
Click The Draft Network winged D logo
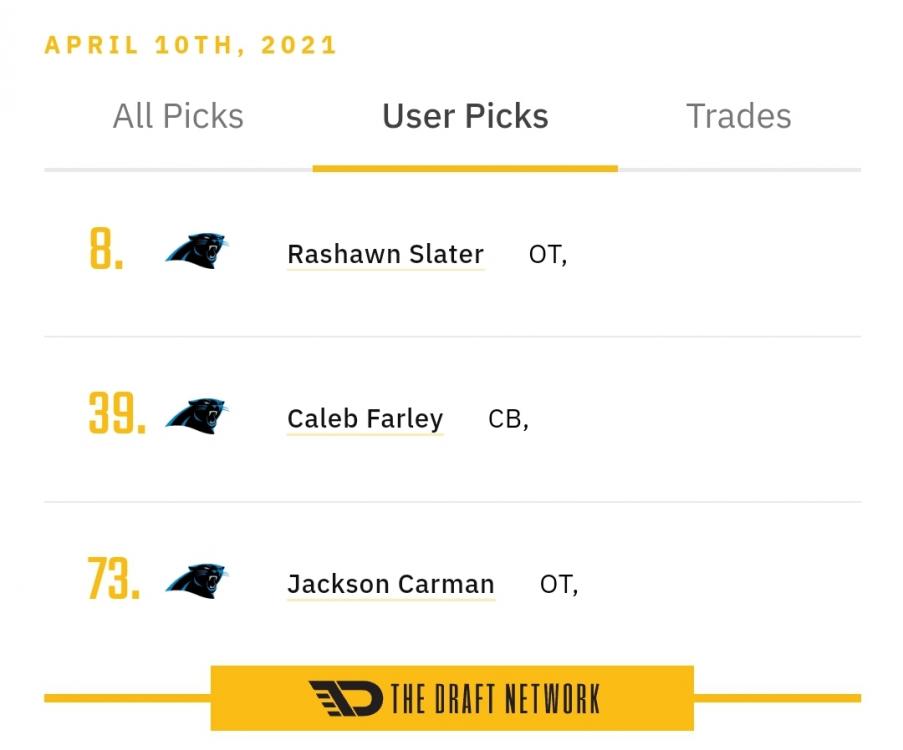(x=345, y=698)
